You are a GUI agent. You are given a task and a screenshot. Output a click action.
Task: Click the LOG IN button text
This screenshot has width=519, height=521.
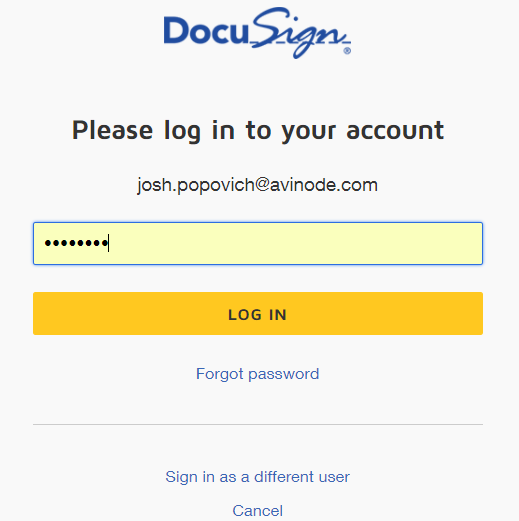point(257,315)
